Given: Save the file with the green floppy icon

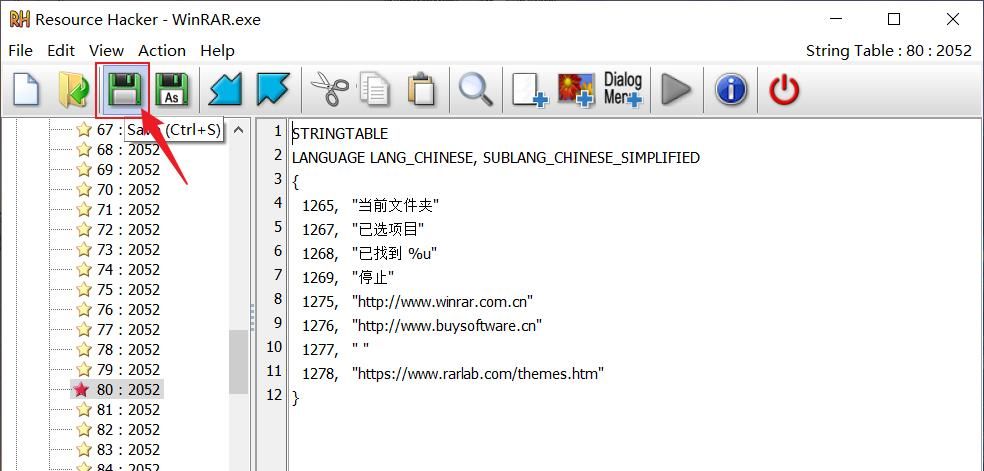Looking at the screenshot, I should coord(124,90).
